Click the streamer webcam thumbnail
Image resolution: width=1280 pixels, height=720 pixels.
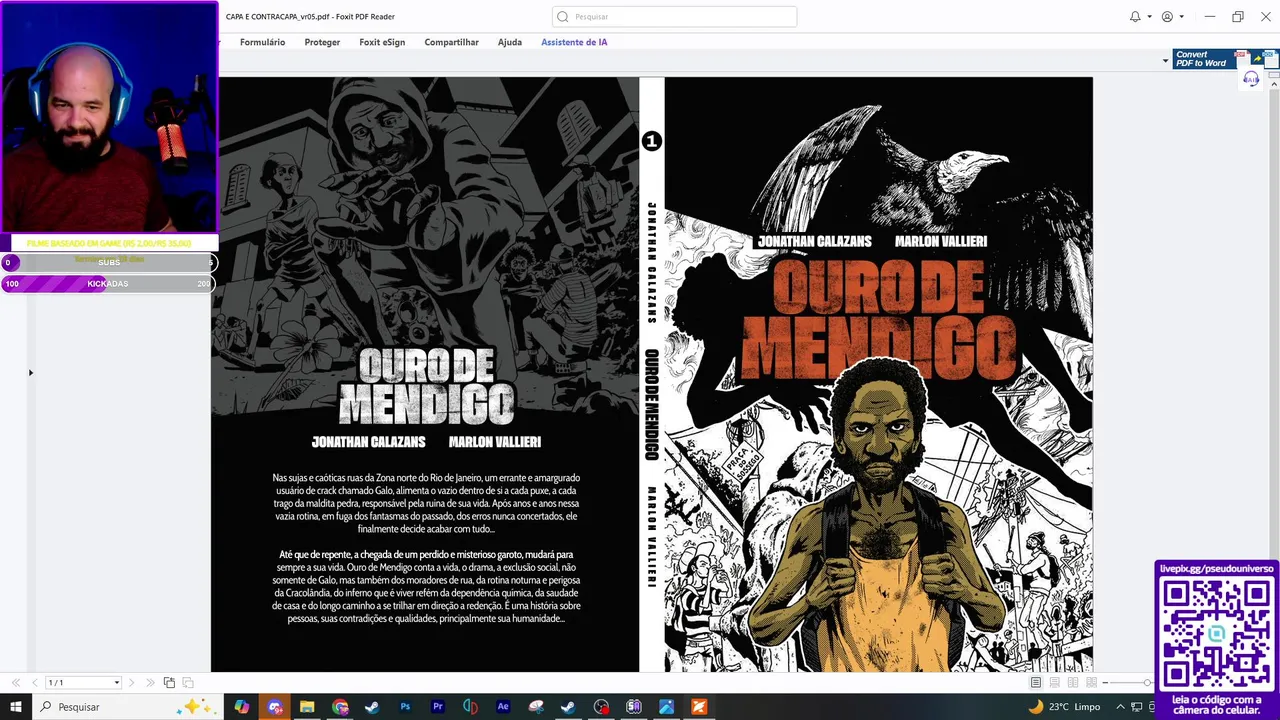pos(109,117)
